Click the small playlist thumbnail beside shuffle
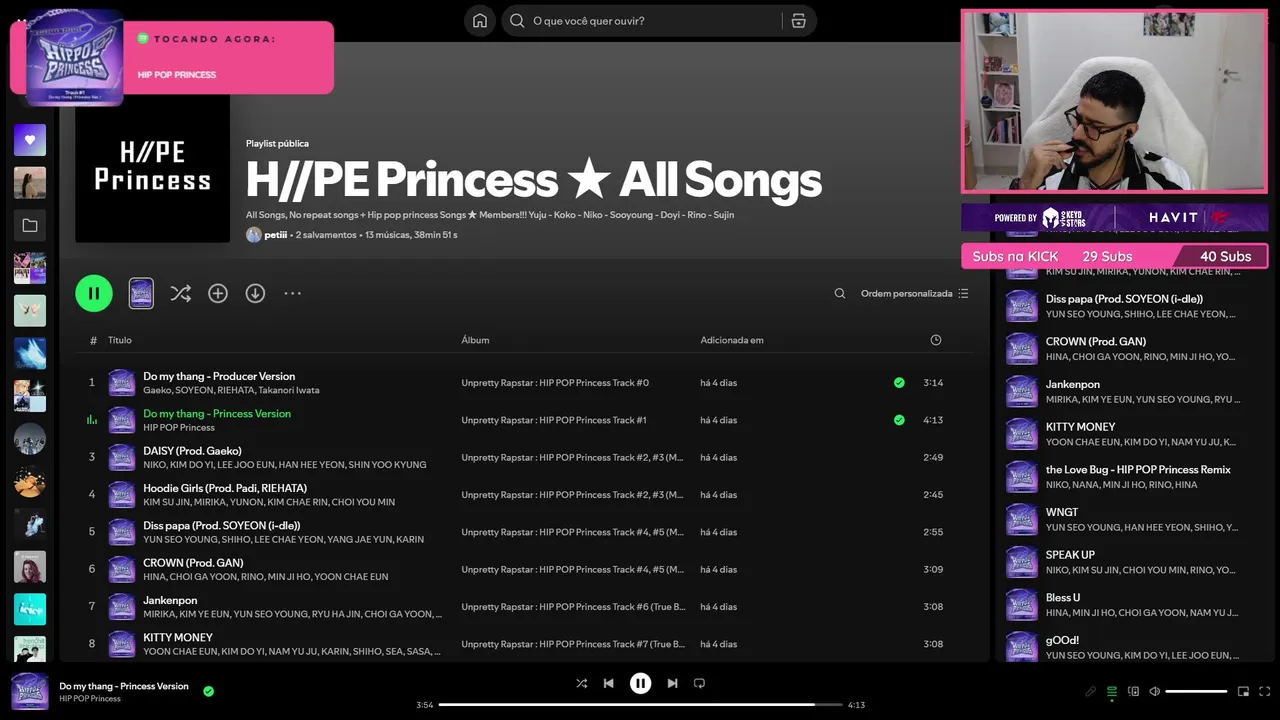The image size is (1280, 720). click(x=141, y=293)
